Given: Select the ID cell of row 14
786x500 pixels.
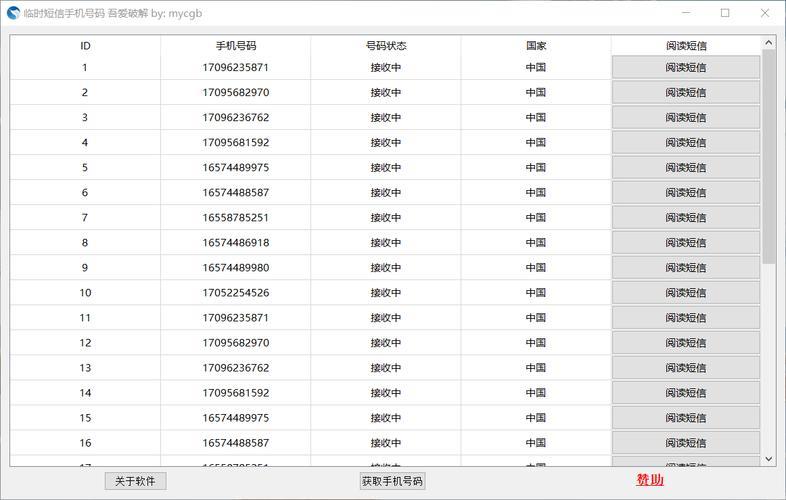Looking at the screenshot, I should (x=85, y=393).
